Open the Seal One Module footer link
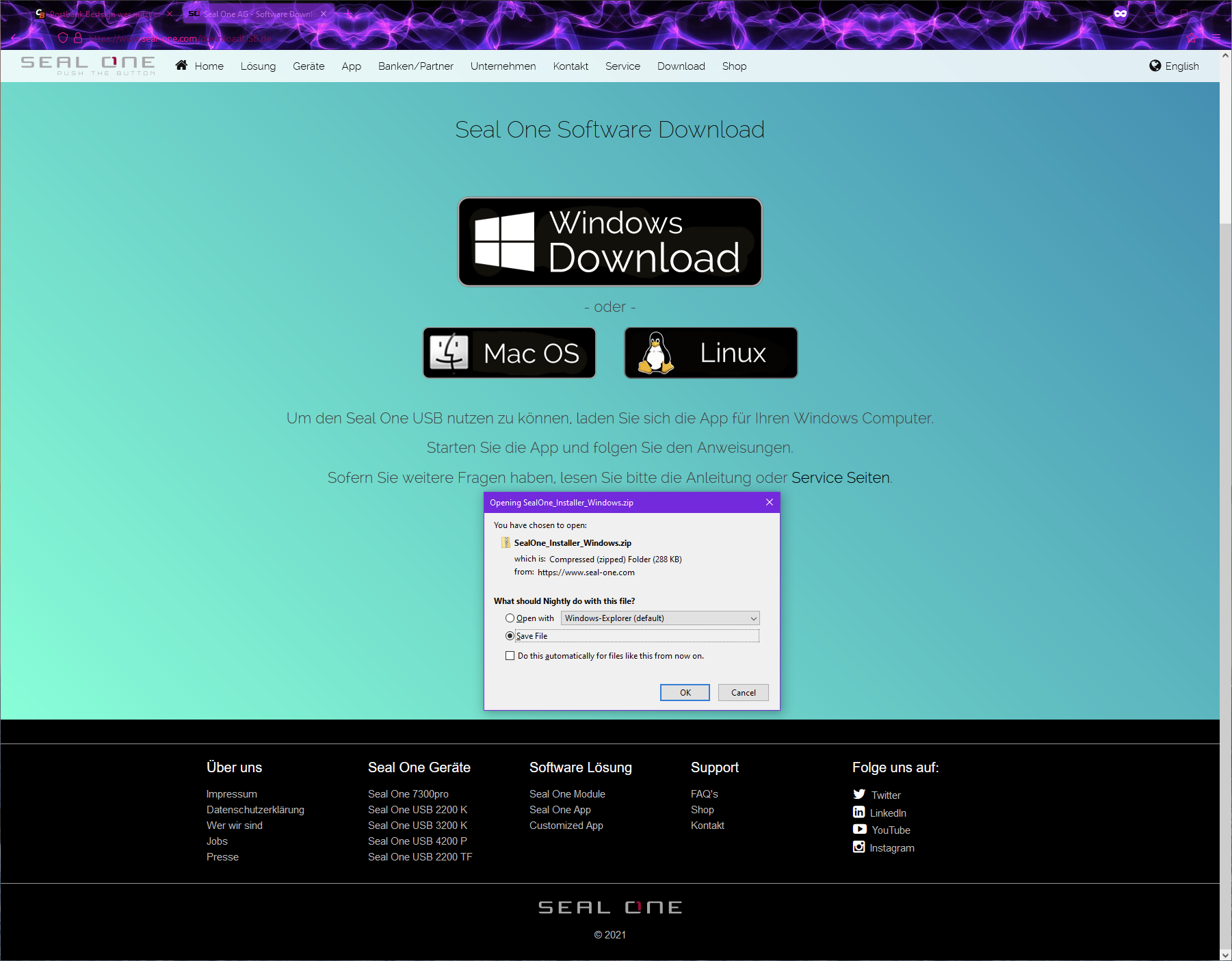The height and width of the screenshot is (961, 1232). pyautogui.click(x=567, y=794)
